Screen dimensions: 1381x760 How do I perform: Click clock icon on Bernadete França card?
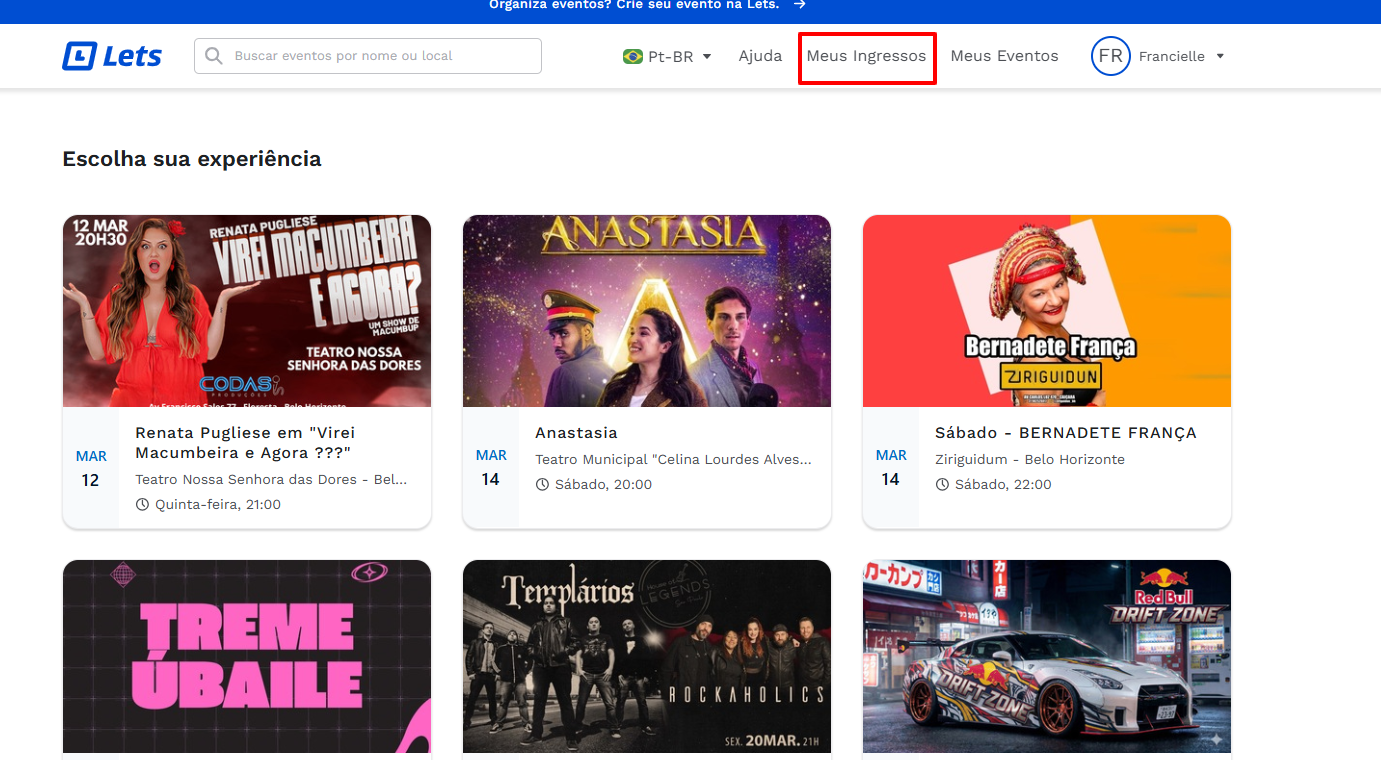click(x=943, y=485)
